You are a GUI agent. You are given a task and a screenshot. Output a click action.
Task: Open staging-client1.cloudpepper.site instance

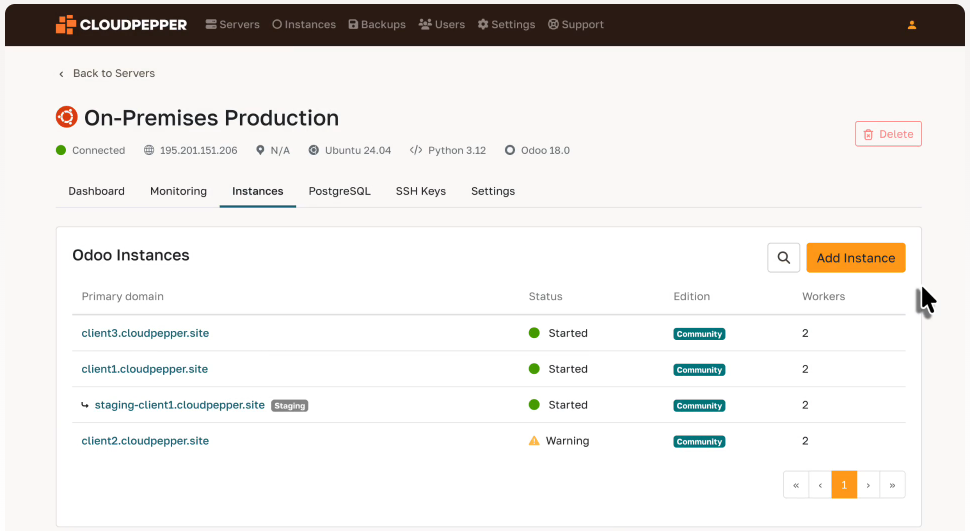pyautogui.click(x=179, y=405)
